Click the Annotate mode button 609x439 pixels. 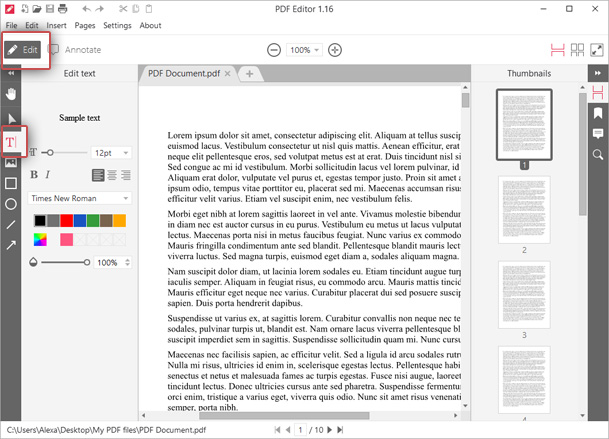point(75,49)
